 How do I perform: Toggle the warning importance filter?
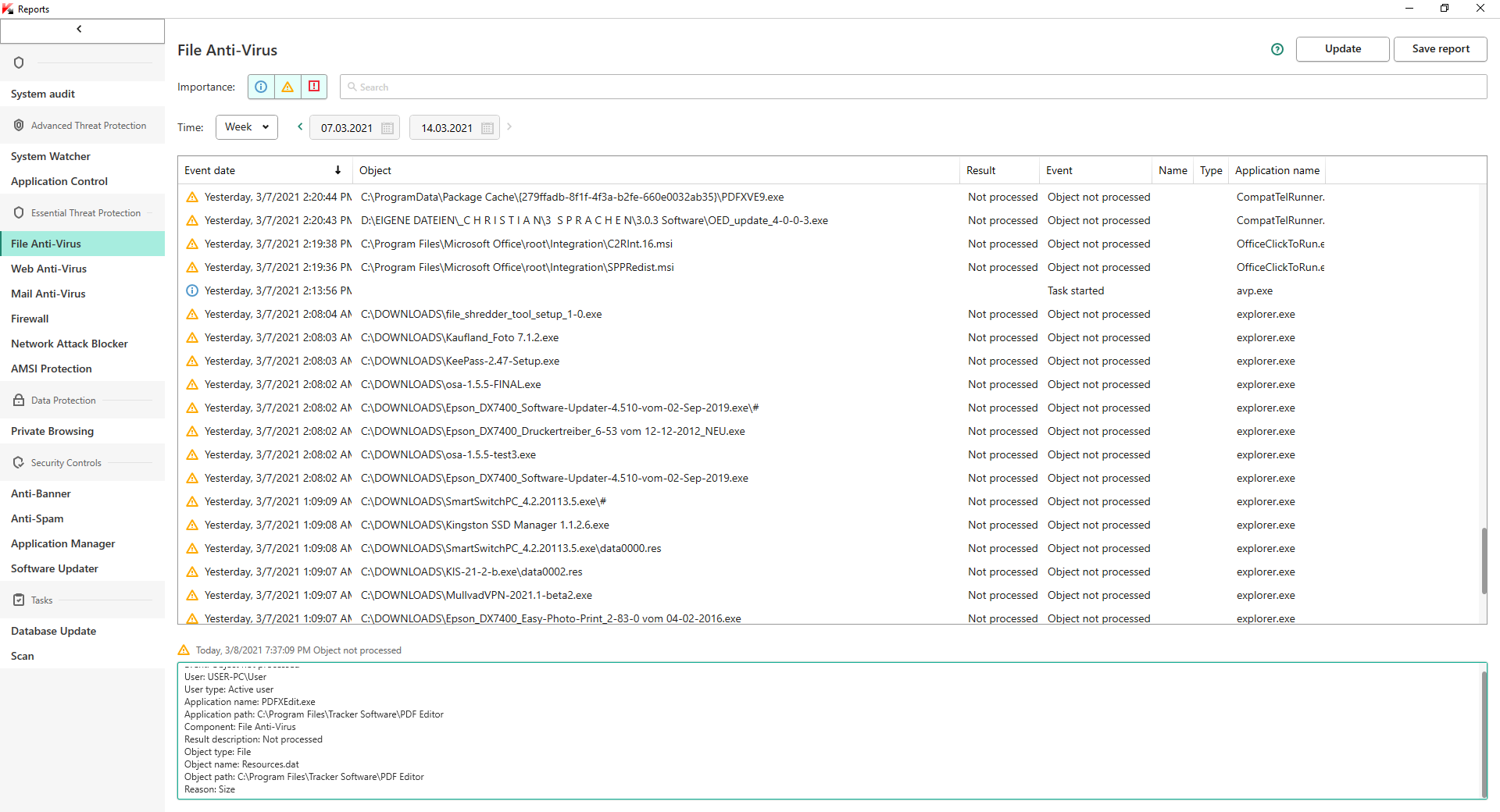tap(287, 87)
